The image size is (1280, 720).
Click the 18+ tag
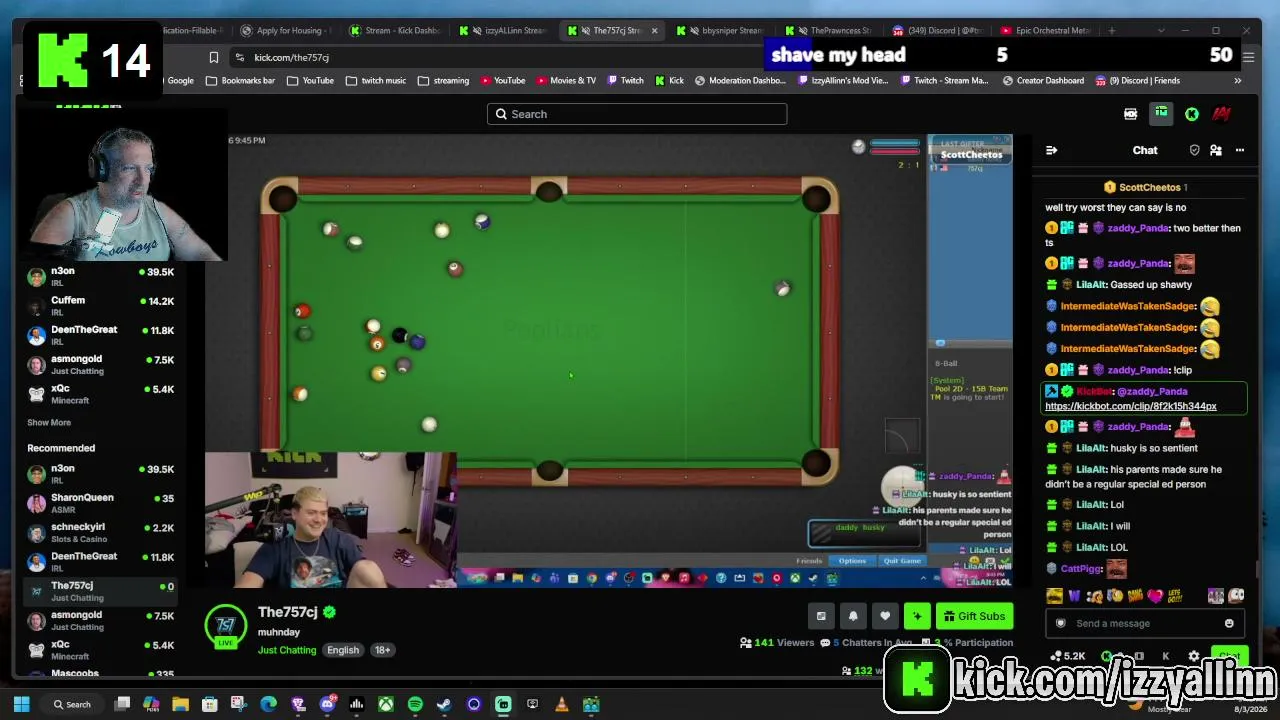tap(382, 650)
